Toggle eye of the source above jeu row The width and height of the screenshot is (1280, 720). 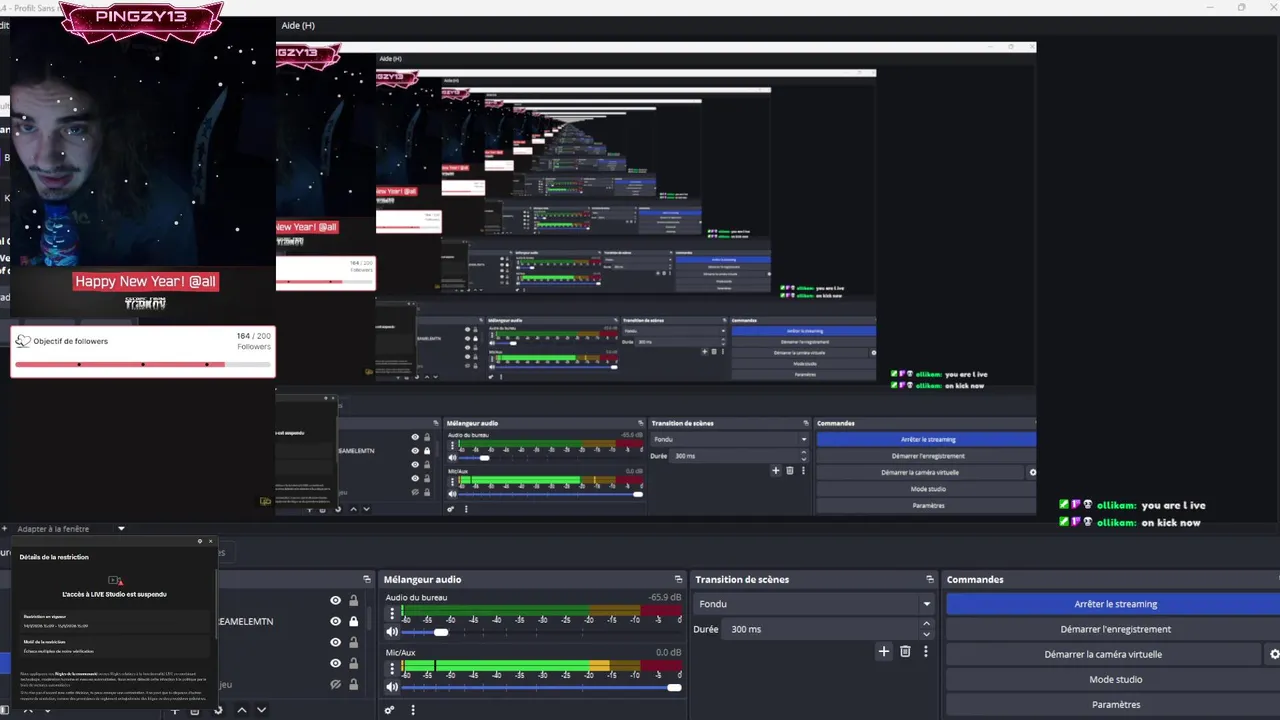click(336, 663)
